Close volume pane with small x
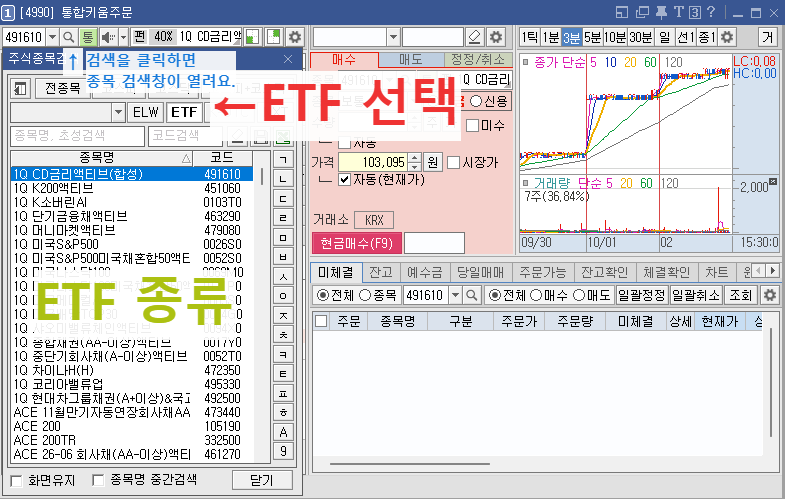This screenshot has width=785, height=499. click(772, 181)
